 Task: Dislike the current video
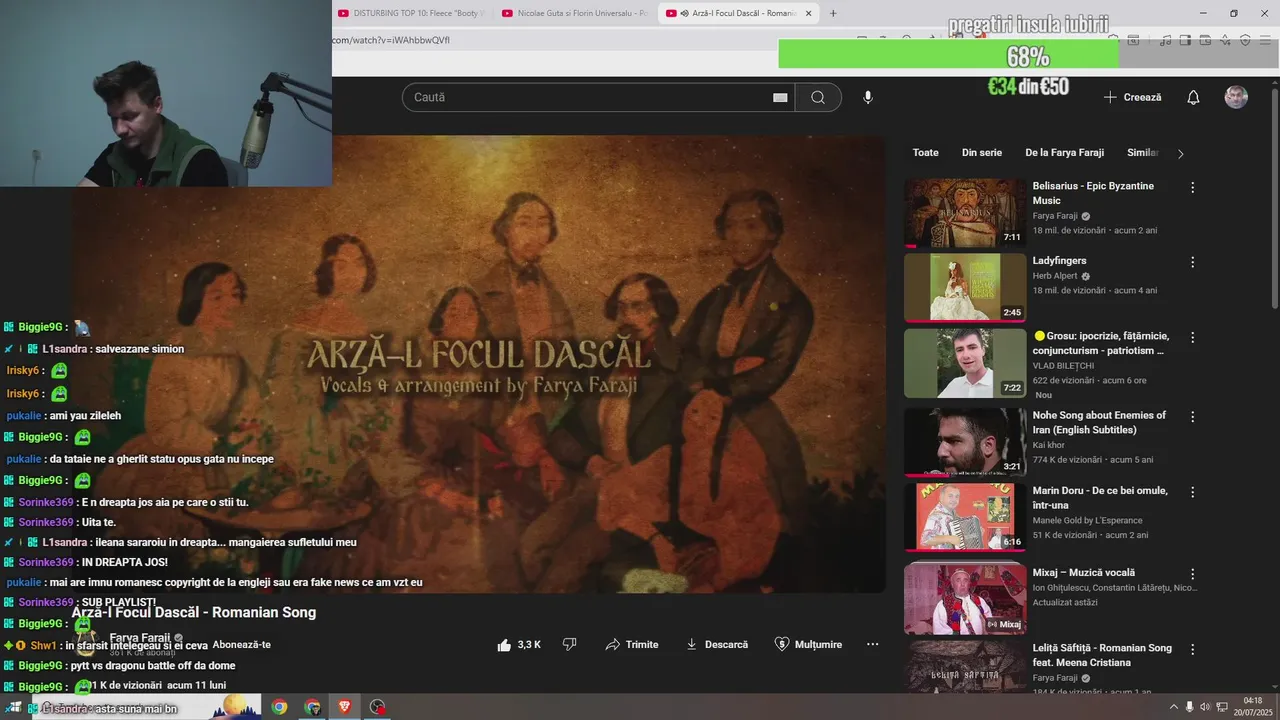[x=569, y=645]
